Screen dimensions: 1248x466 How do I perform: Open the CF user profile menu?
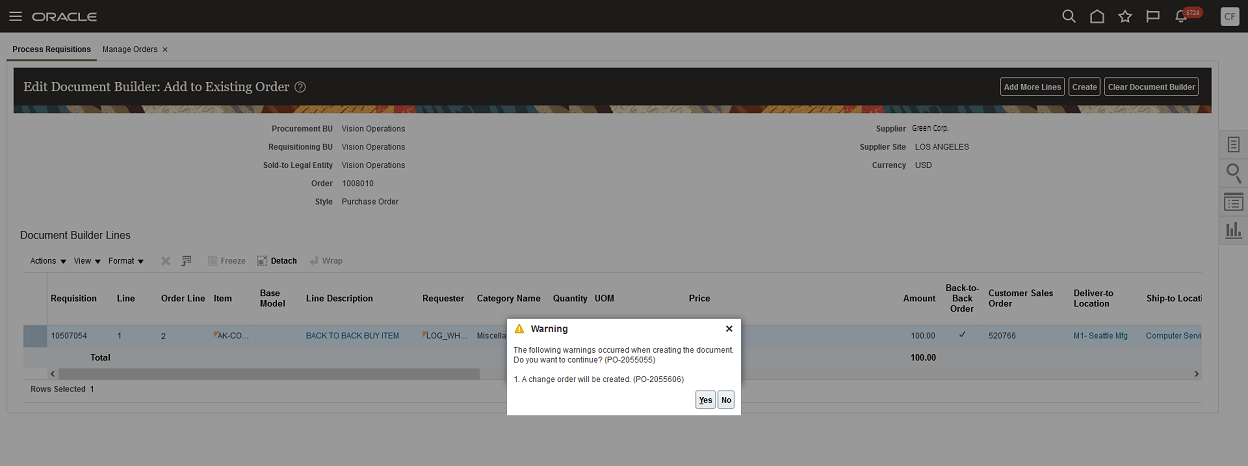(1230, 16)
